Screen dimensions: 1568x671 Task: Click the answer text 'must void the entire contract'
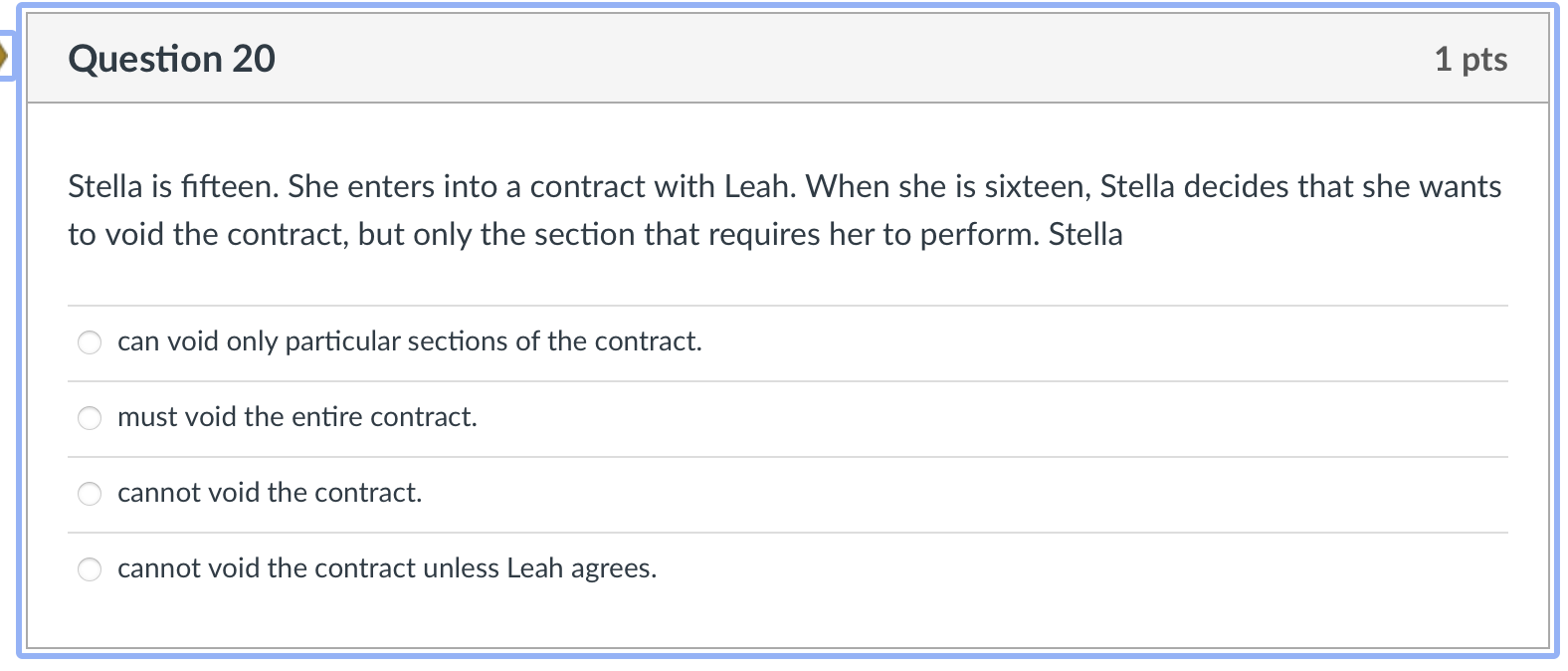297,417
